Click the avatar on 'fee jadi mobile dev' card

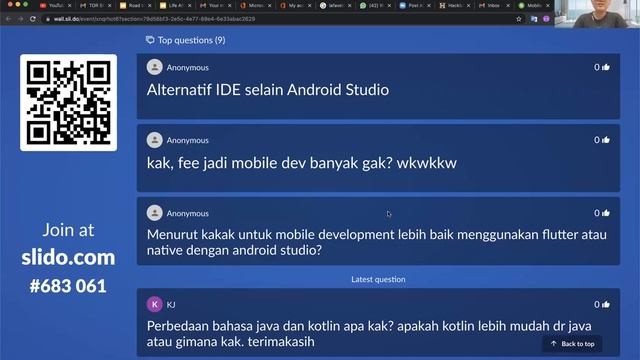point(155,140)
